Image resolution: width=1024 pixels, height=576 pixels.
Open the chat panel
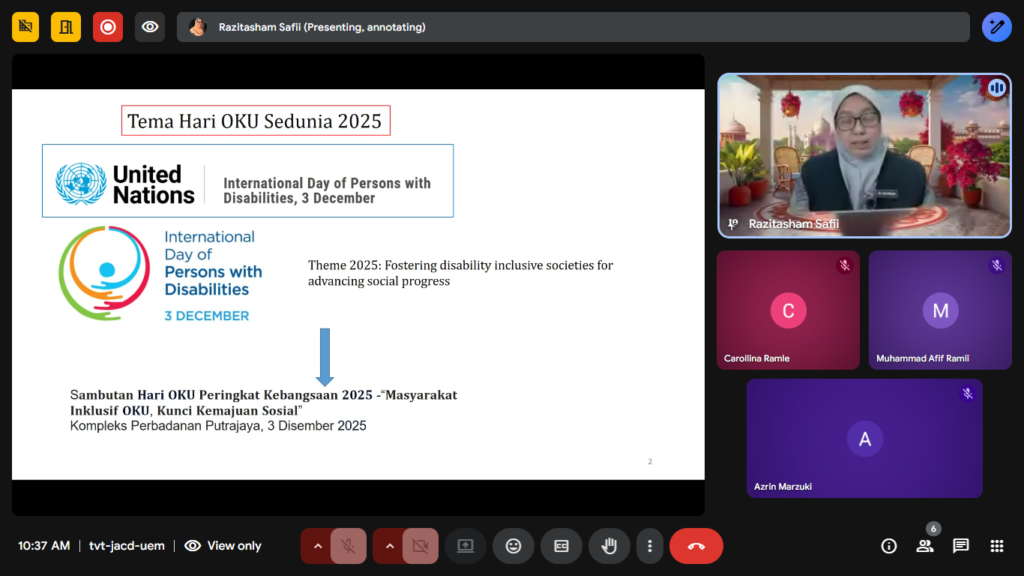pos(961,546)
